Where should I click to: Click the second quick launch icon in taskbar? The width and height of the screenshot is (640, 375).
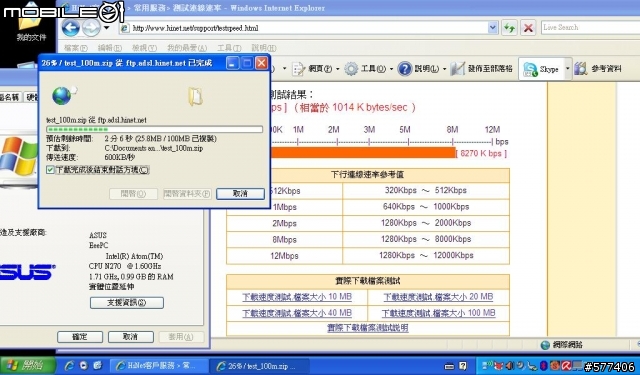(84, 366)
